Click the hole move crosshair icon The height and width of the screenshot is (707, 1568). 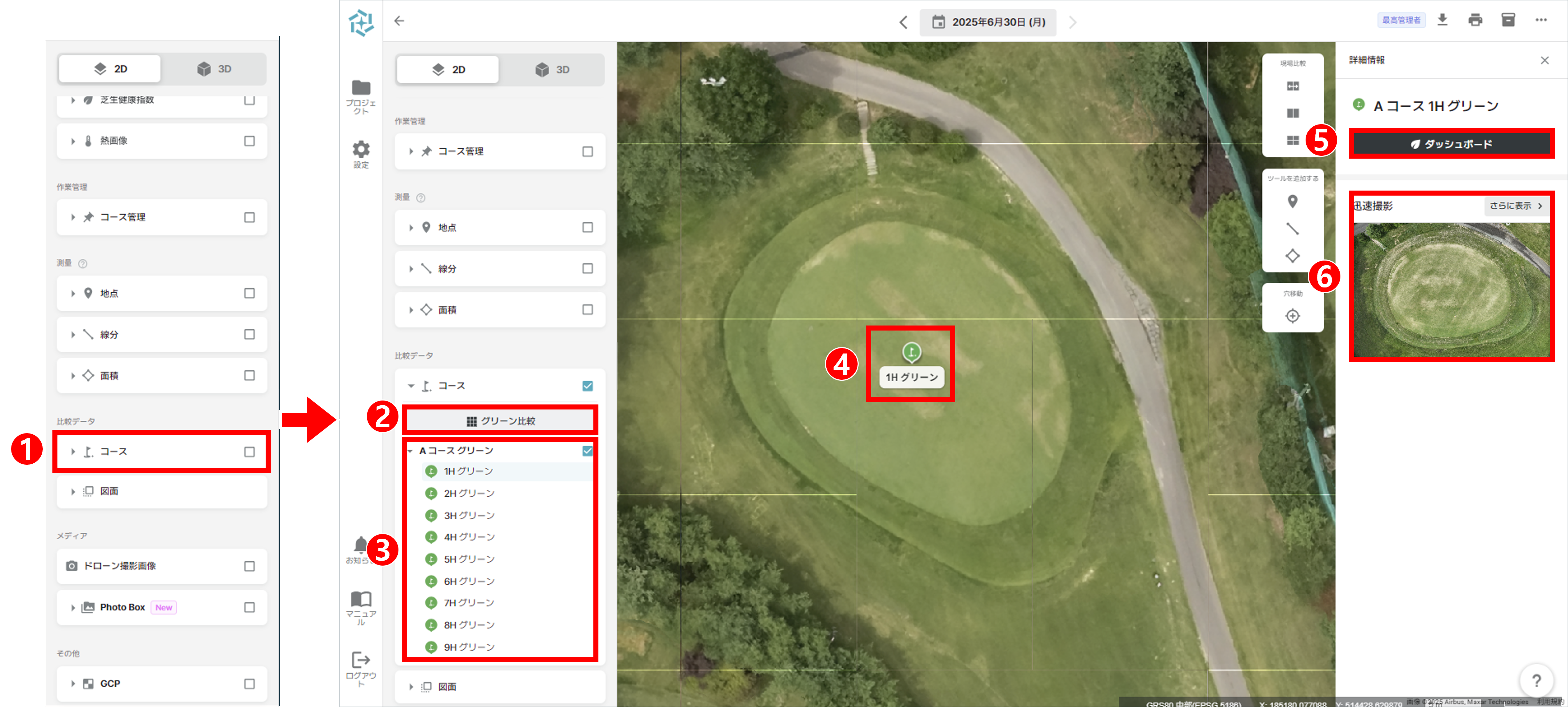tap(1292, 316)
